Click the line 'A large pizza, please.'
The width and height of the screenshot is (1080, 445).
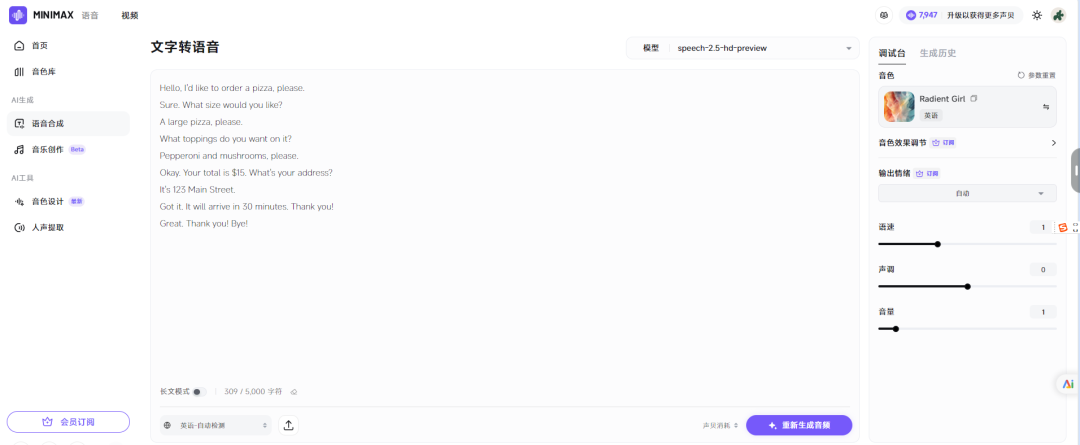point(201,122)
